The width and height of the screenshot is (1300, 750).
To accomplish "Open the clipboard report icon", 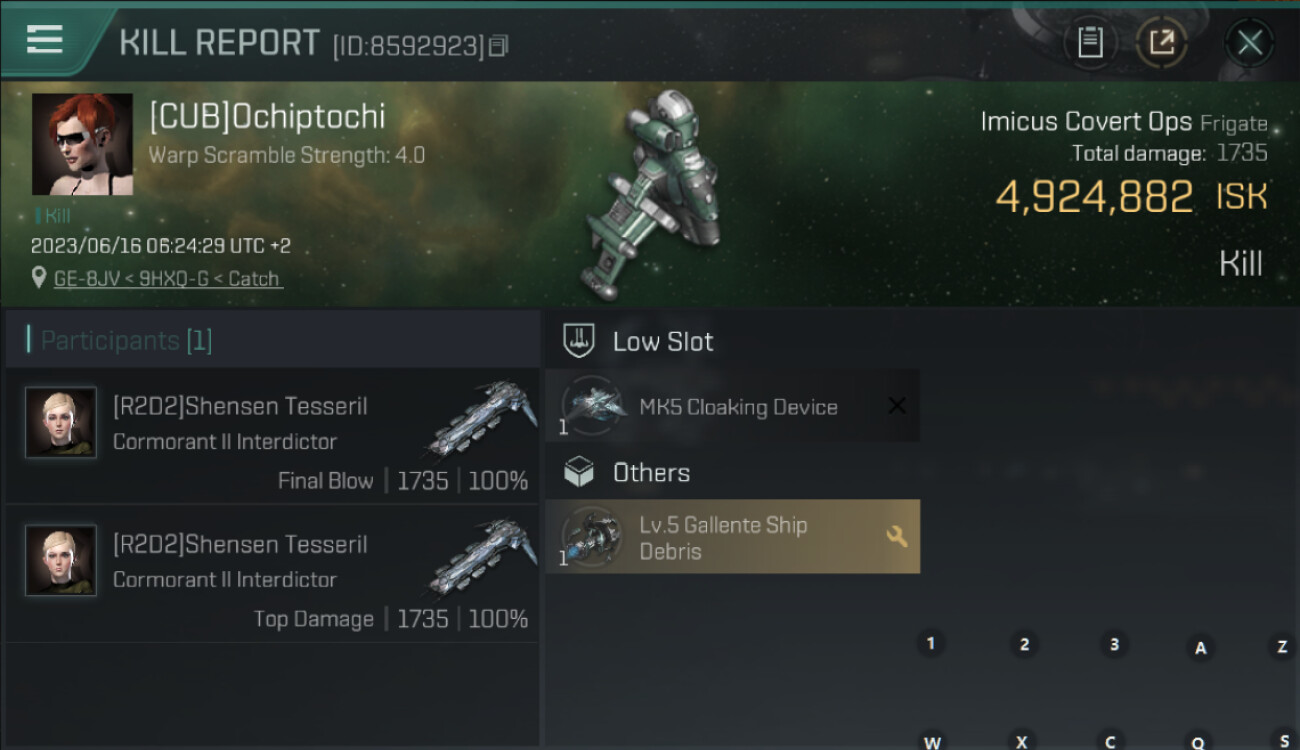I will pyautogui.click(x=1090, y=42).
